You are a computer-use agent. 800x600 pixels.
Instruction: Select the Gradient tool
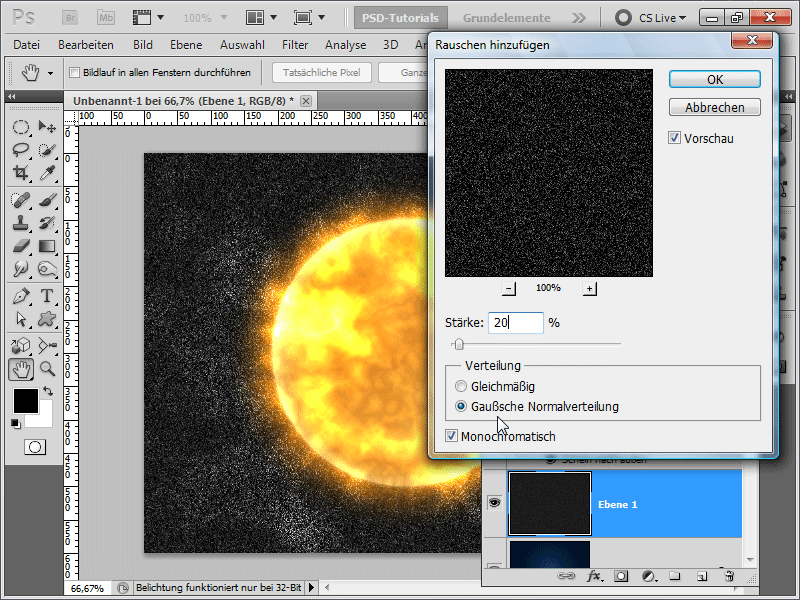(47, 246)
